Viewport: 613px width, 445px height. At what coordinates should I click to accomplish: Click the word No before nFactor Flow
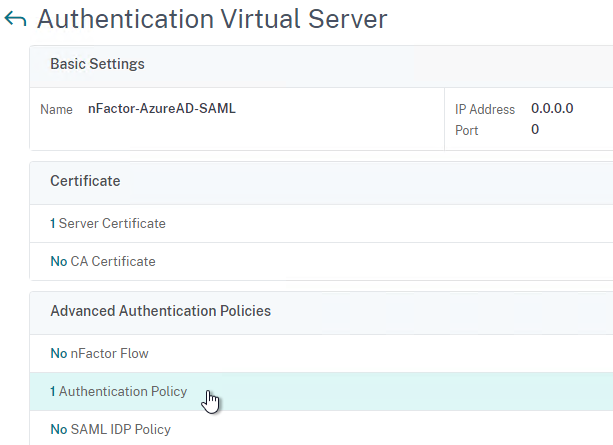pos(59,353)
